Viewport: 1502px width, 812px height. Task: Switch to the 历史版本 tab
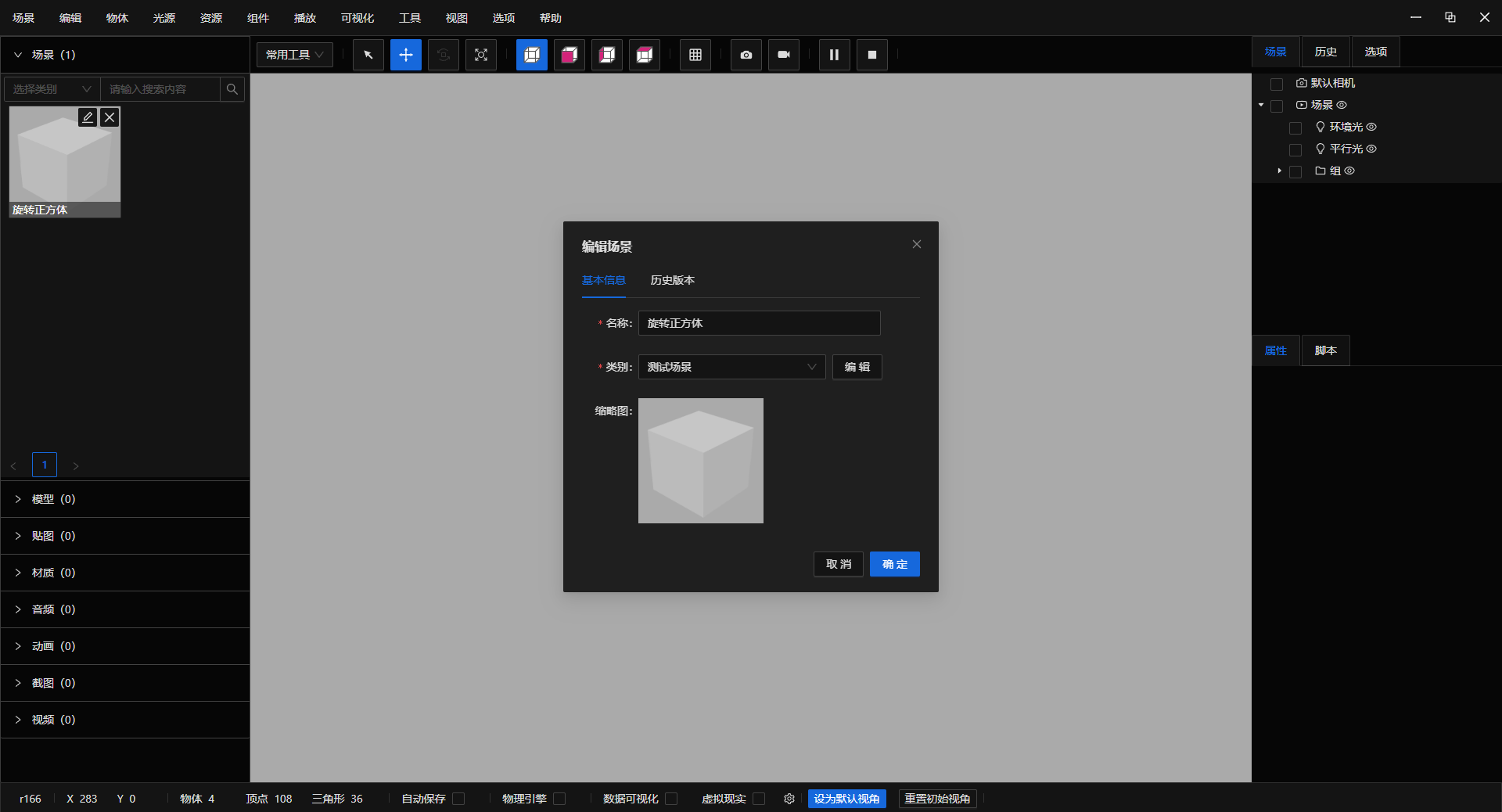(672, 280)
